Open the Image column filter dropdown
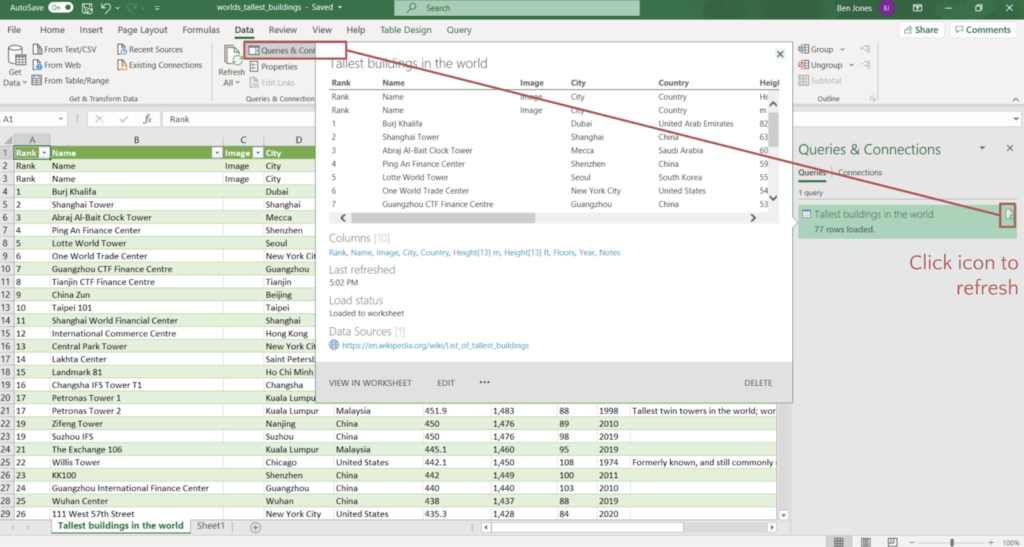 click(x=258, y=153)
